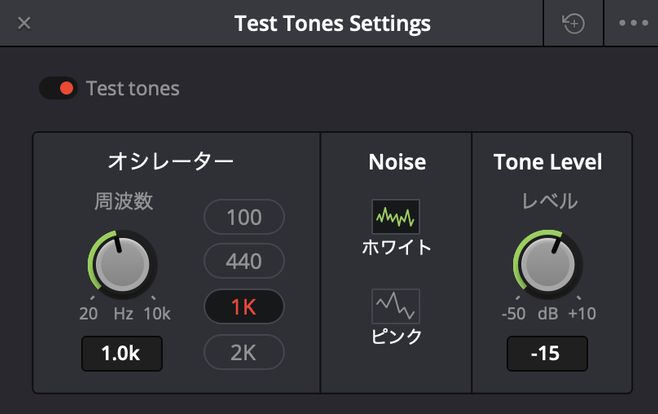Screen dimensions: 658x414
Task: Click the +10 dB maximum mark on the level knob
Action: (582, 313)
